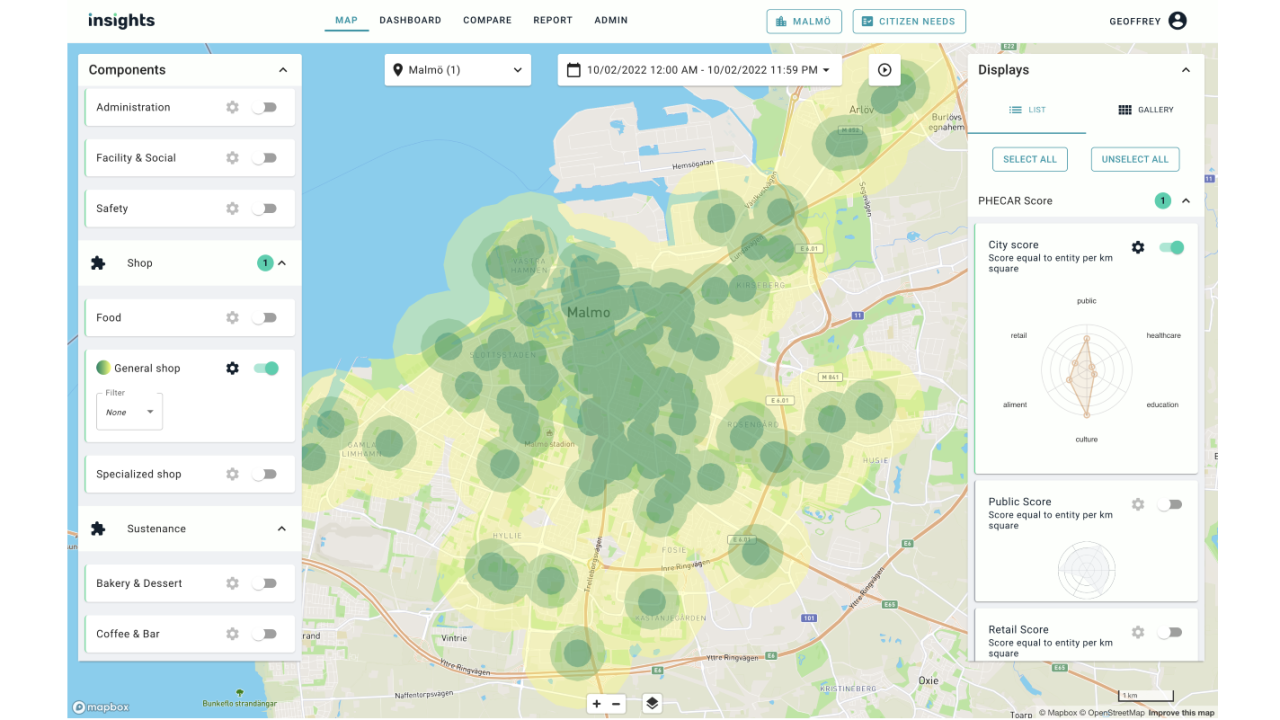
Task: Zoom out with the minus icon
Action: click(616, 704)
